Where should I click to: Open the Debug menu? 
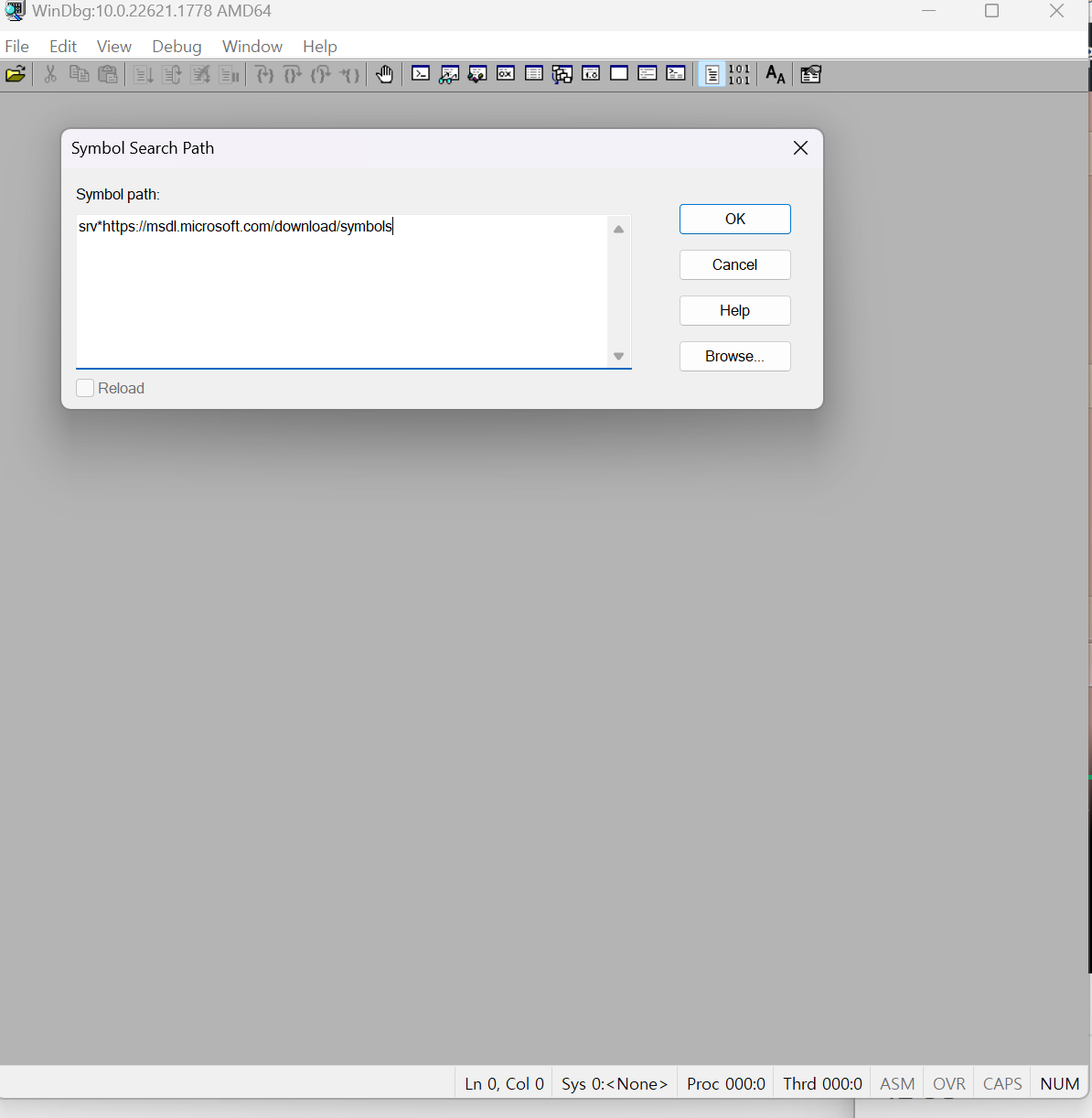(177, 46)
